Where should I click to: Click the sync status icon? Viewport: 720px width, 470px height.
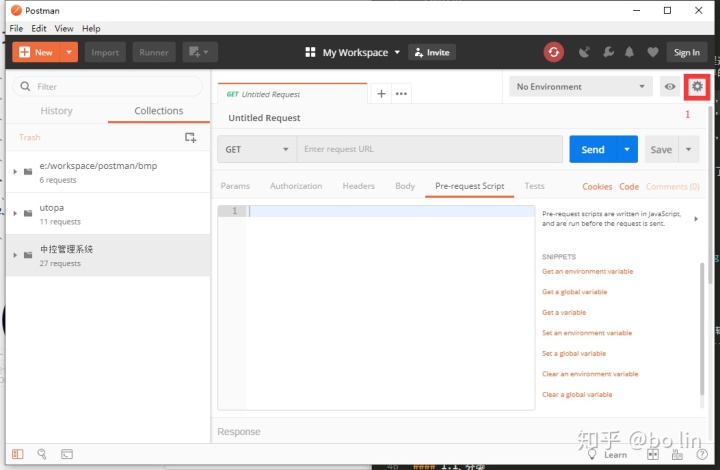553,52
